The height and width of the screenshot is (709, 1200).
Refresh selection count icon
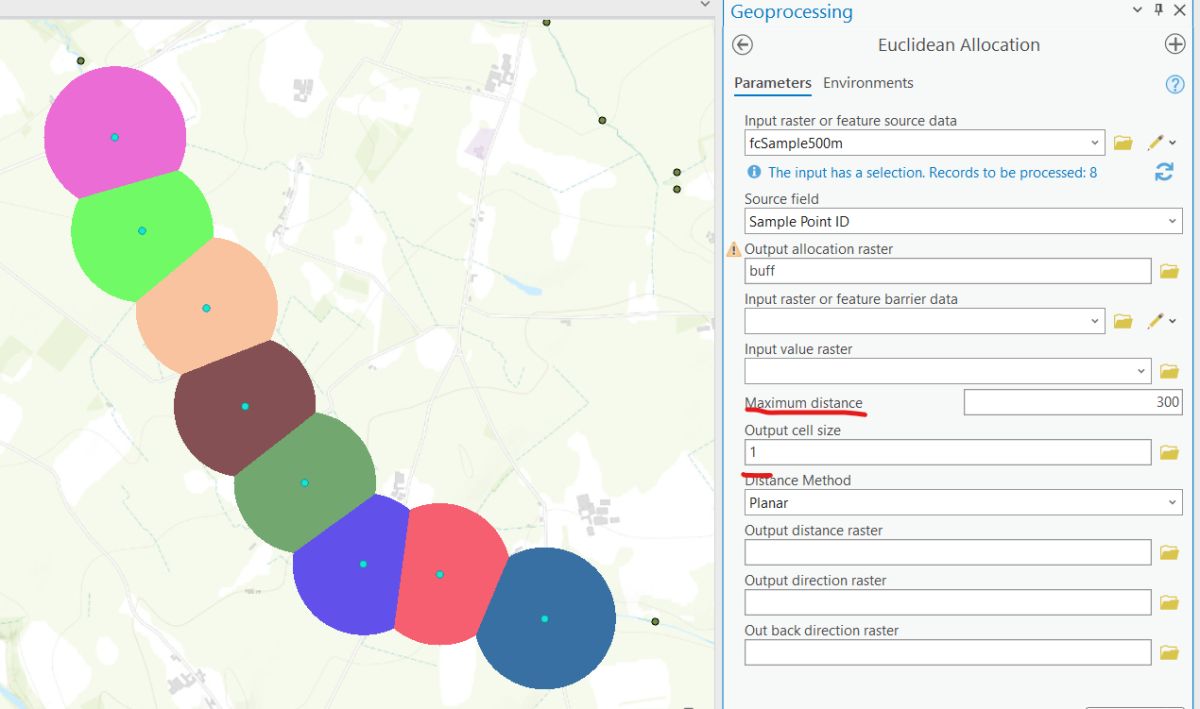tap(1164, 172)
